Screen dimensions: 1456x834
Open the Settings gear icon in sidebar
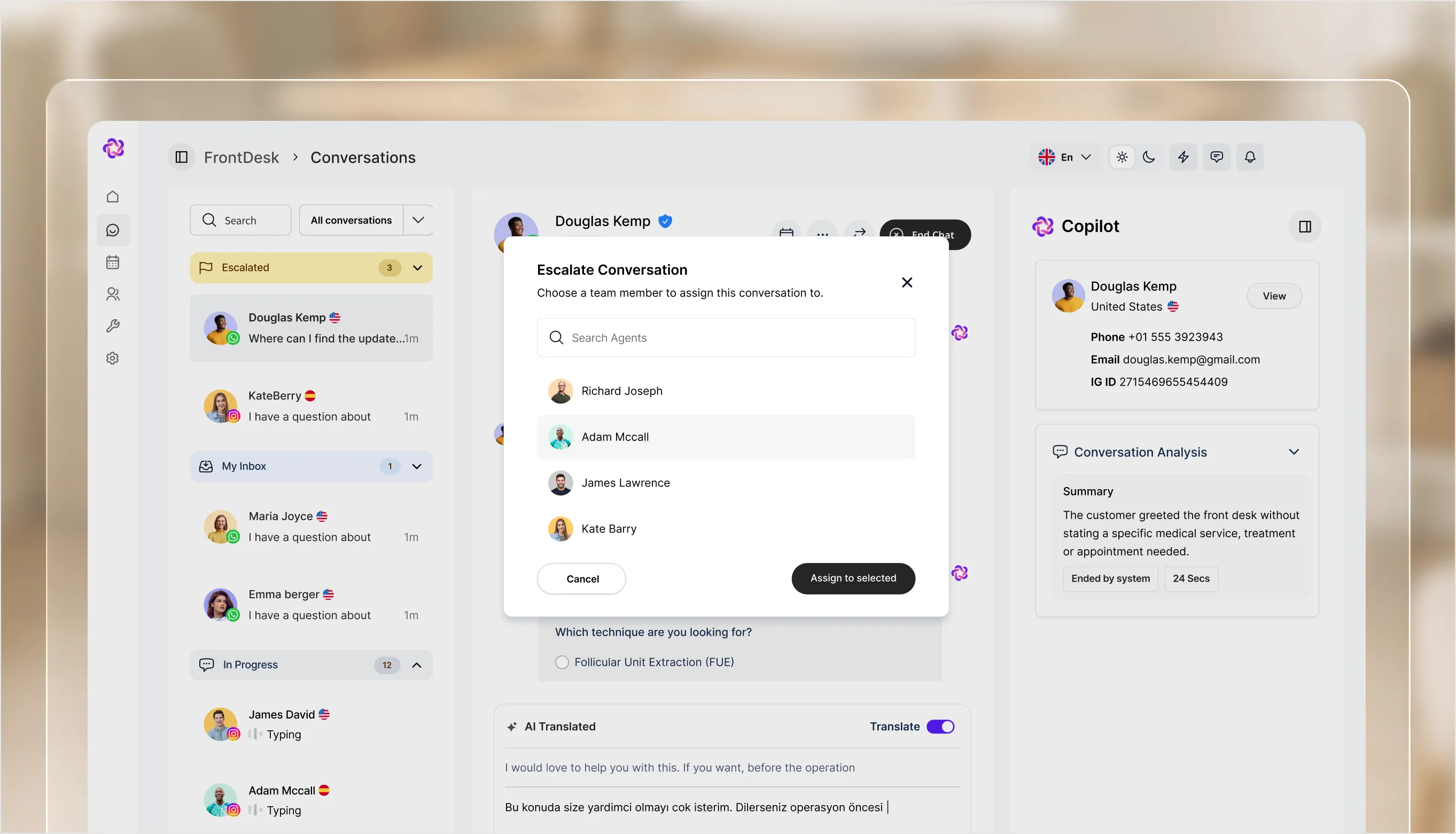(113, 358)
